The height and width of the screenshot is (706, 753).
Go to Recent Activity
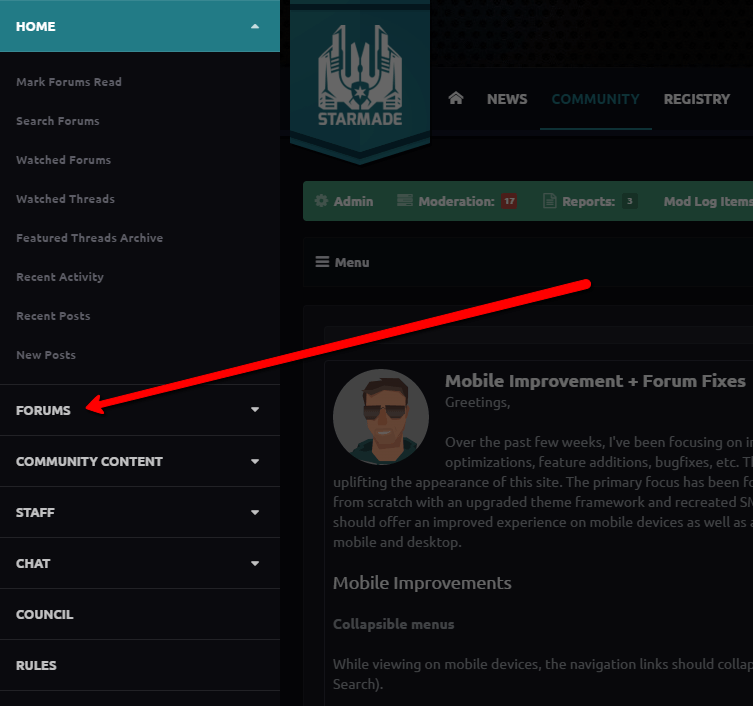tap(60, 277)
